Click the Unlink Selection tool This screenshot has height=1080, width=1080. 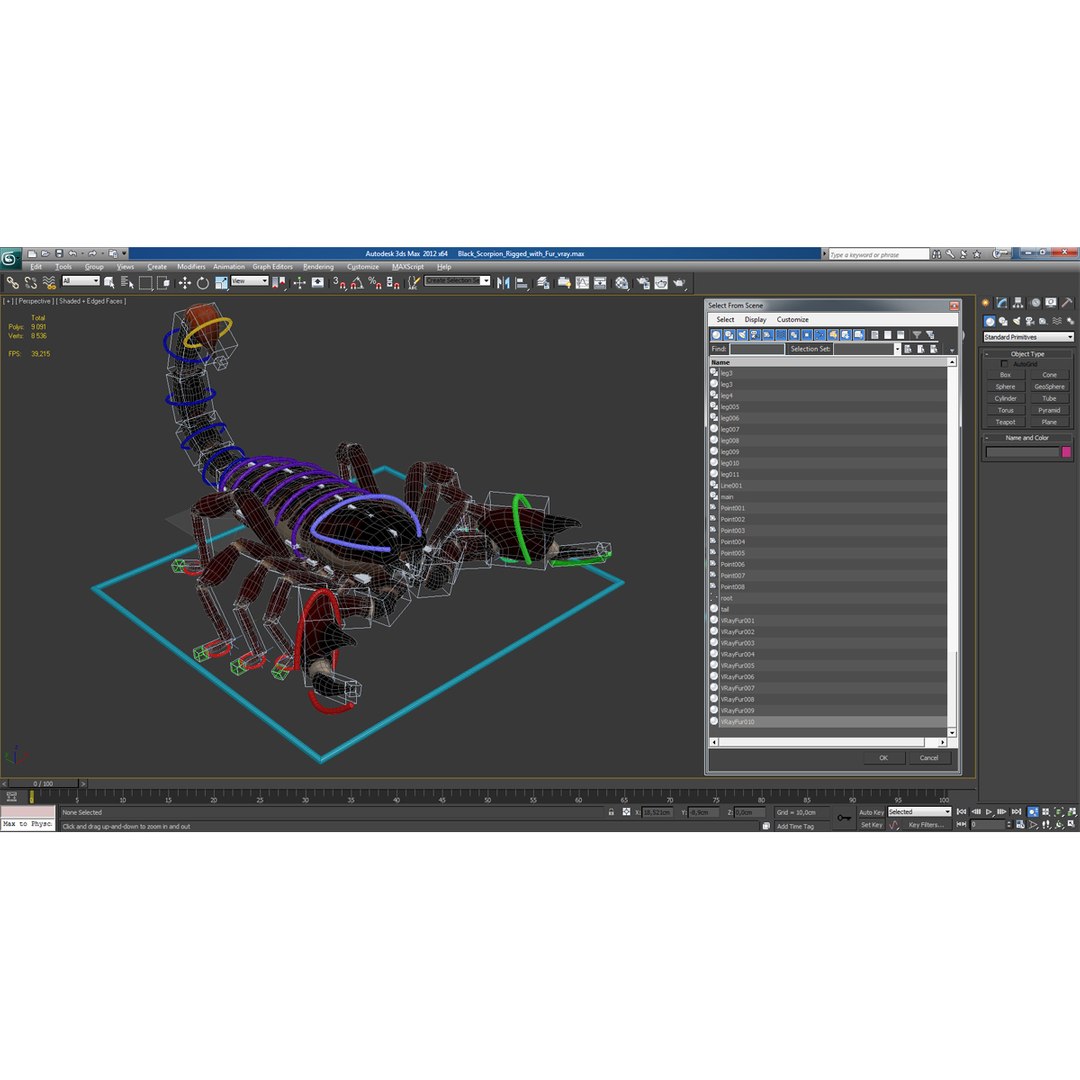tap(31, 282)
